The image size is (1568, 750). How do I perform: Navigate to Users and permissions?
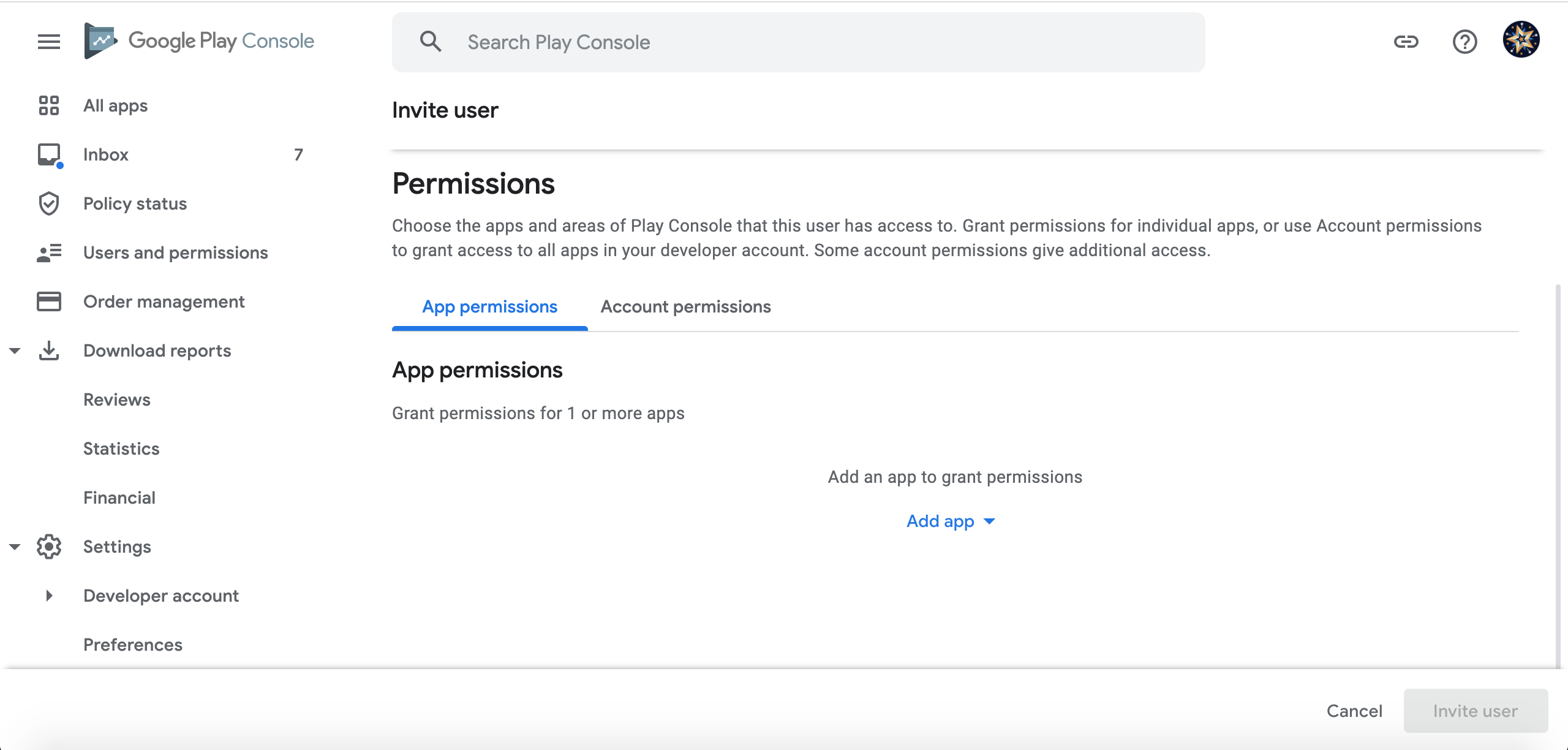(176, 252)
